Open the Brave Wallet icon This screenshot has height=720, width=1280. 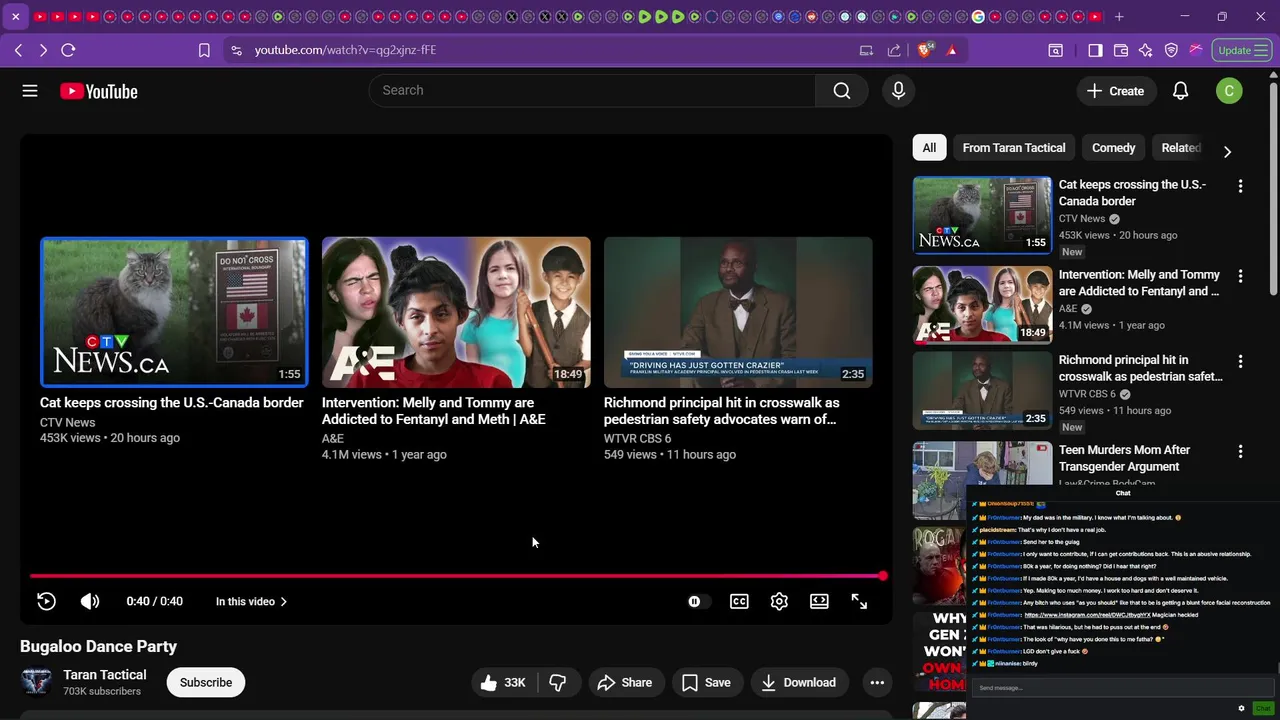tap(1121, 50)
